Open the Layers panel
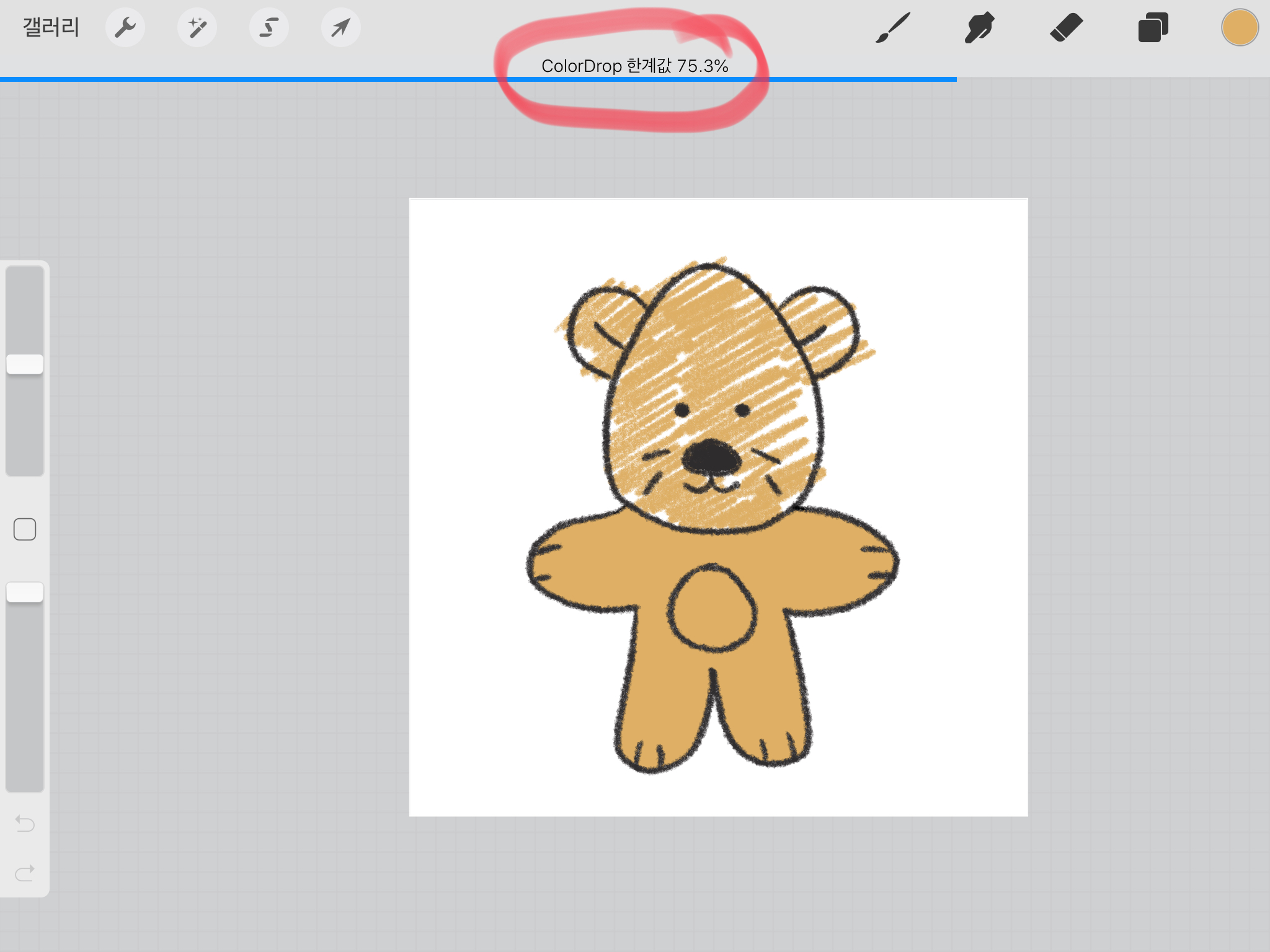 pos(1153,28)
